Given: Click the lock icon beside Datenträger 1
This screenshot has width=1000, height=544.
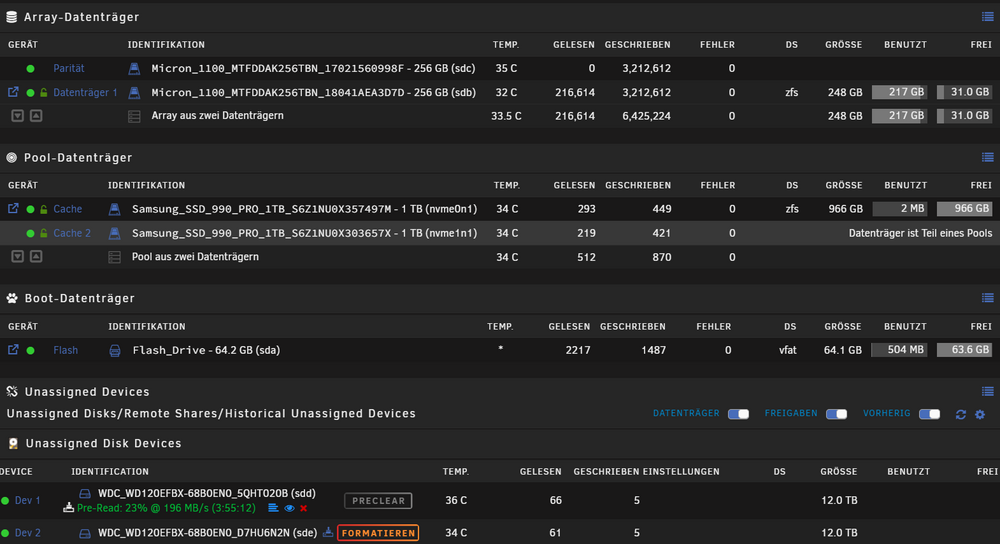Looking at the screenshot, I should pos(43,92).
